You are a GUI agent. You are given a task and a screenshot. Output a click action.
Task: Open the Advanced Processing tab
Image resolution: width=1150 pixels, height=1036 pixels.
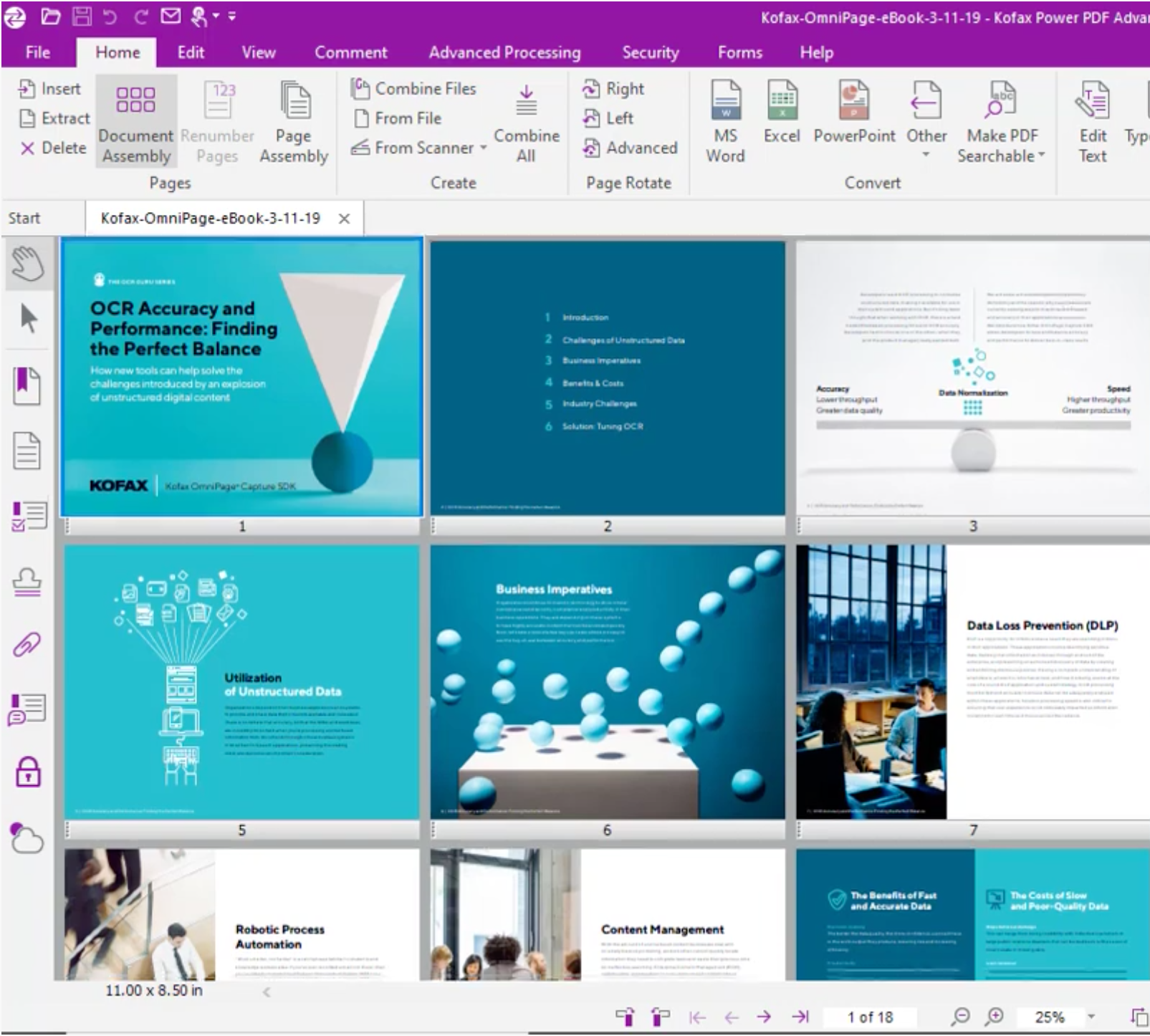tap(504, 52)
